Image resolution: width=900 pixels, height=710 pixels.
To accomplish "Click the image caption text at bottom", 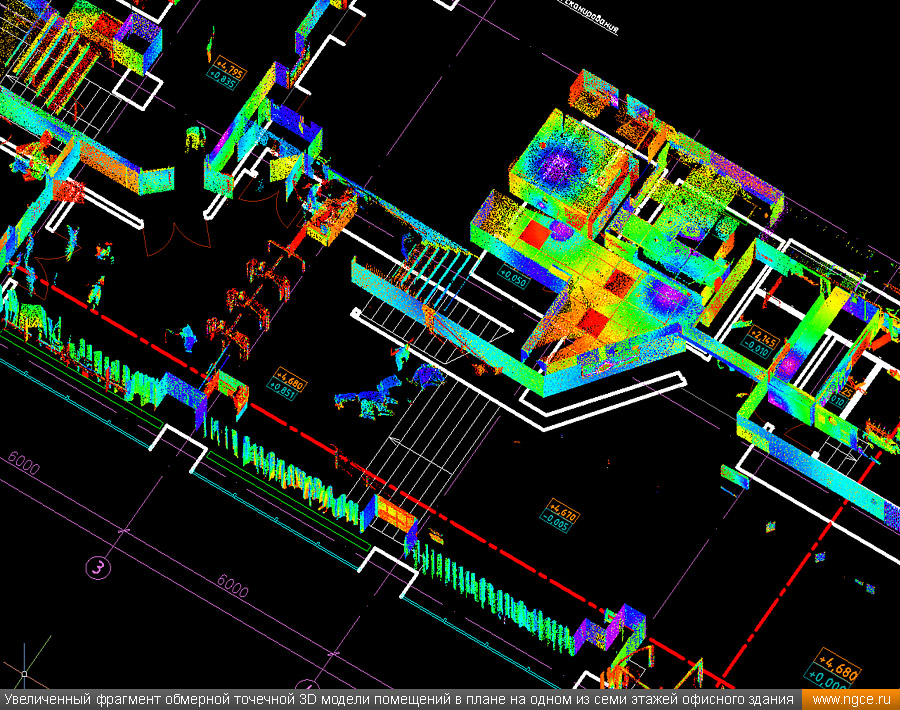I will (400, 699).
